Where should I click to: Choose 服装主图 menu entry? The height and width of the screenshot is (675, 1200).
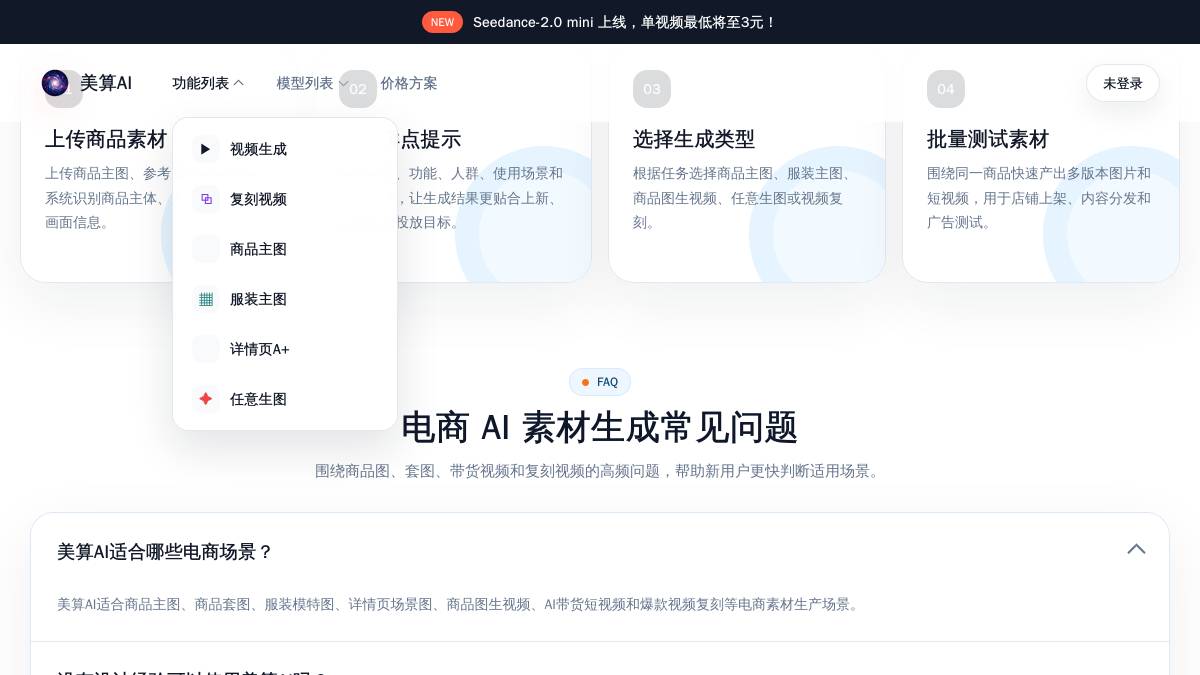point(285,299)
